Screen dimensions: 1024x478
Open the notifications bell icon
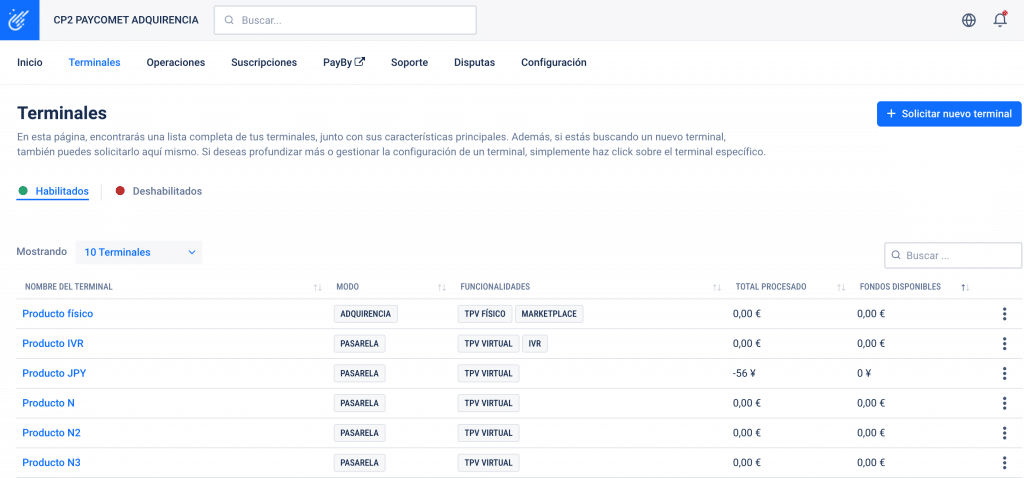1000,20
